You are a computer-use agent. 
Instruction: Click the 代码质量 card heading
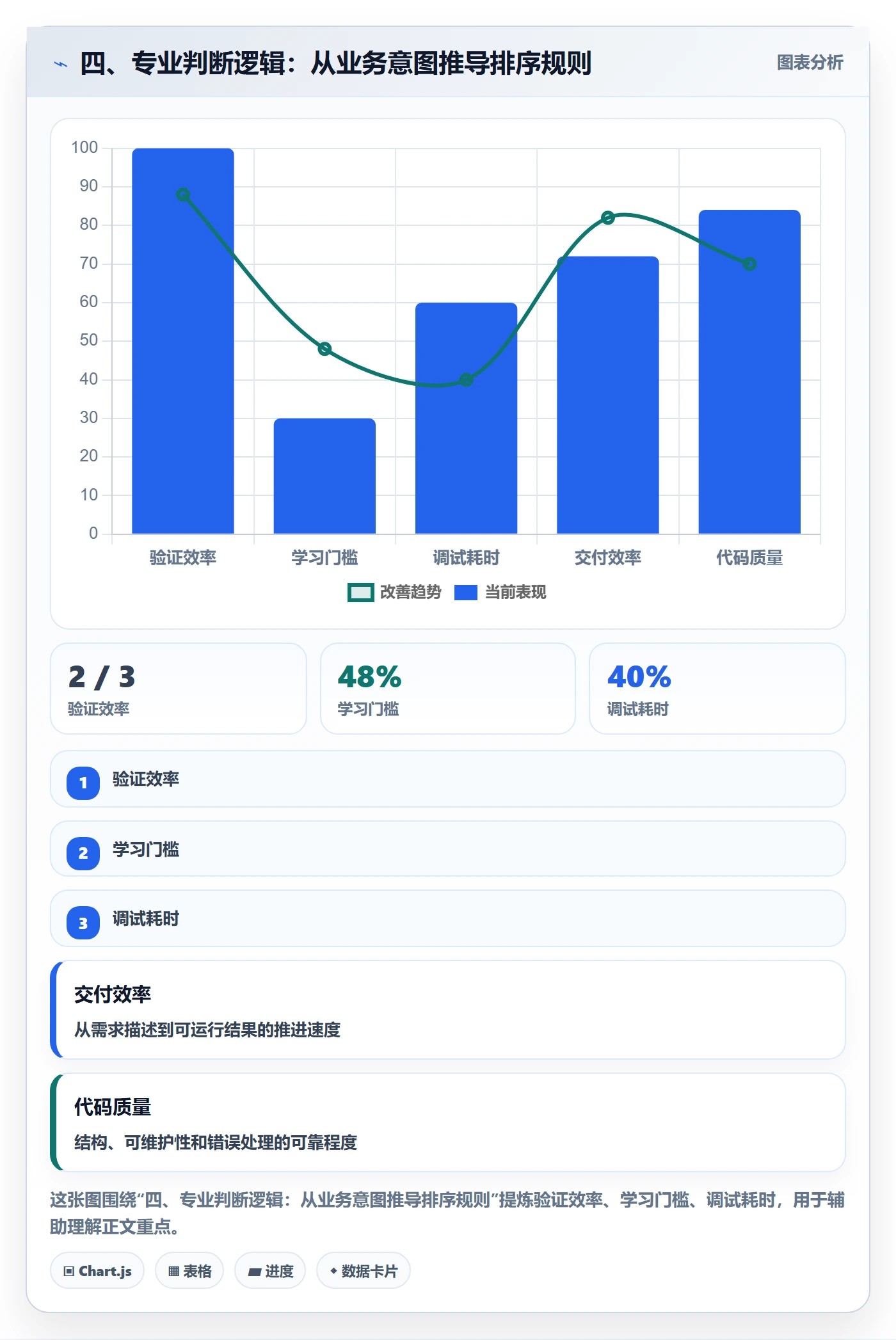(113, 1107)
